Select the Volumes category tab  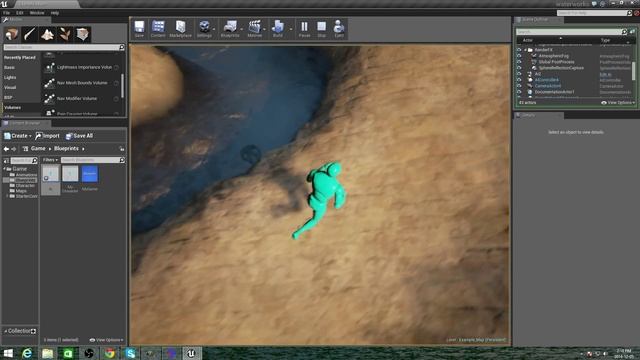[x=21, y=108]
